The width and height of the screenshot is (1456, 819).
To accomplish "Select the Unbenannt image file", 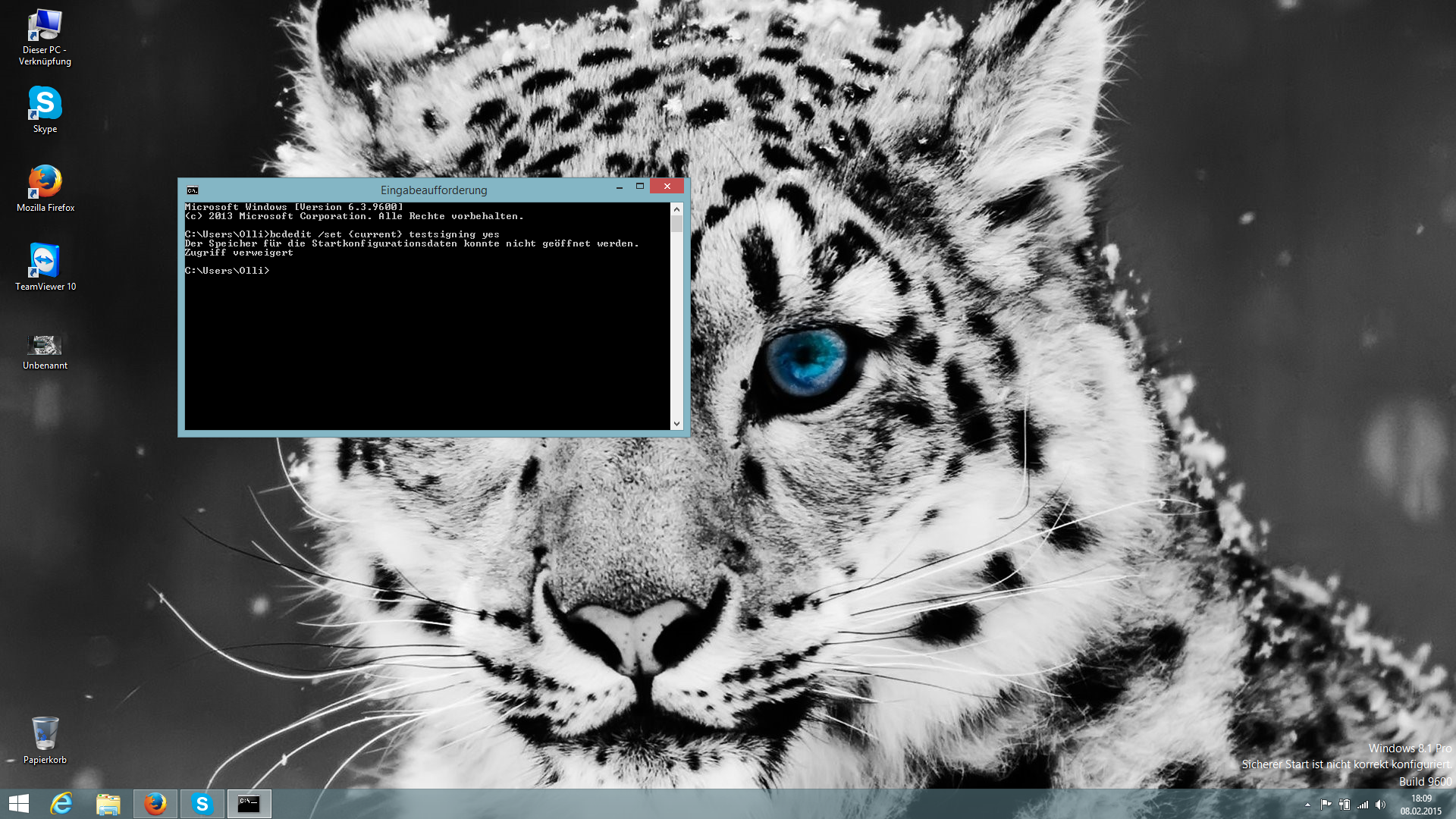I will (45, 345).
